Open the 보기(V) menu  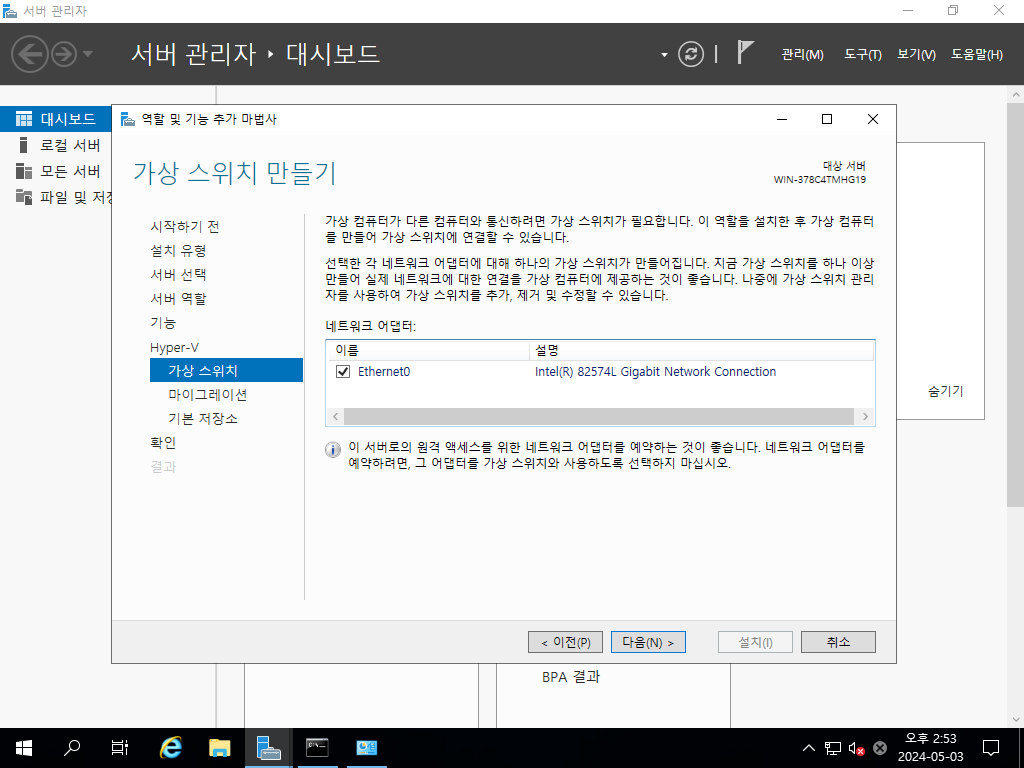(916, 55)
